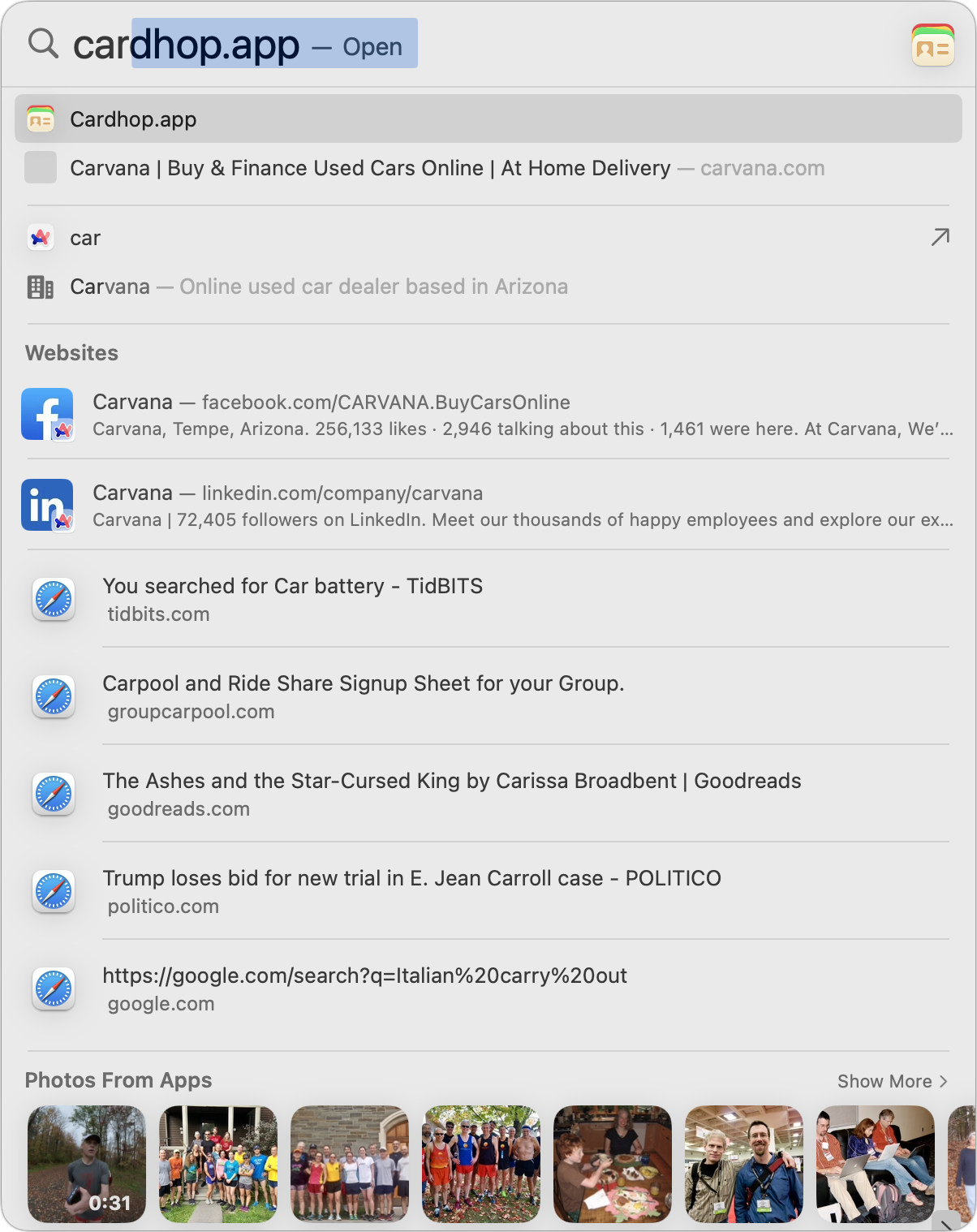Click the building icon beside the Carvana dealer result
The width and height of the screenshot is (977, 1232).
pyautogui.click(x=41, y=286)
